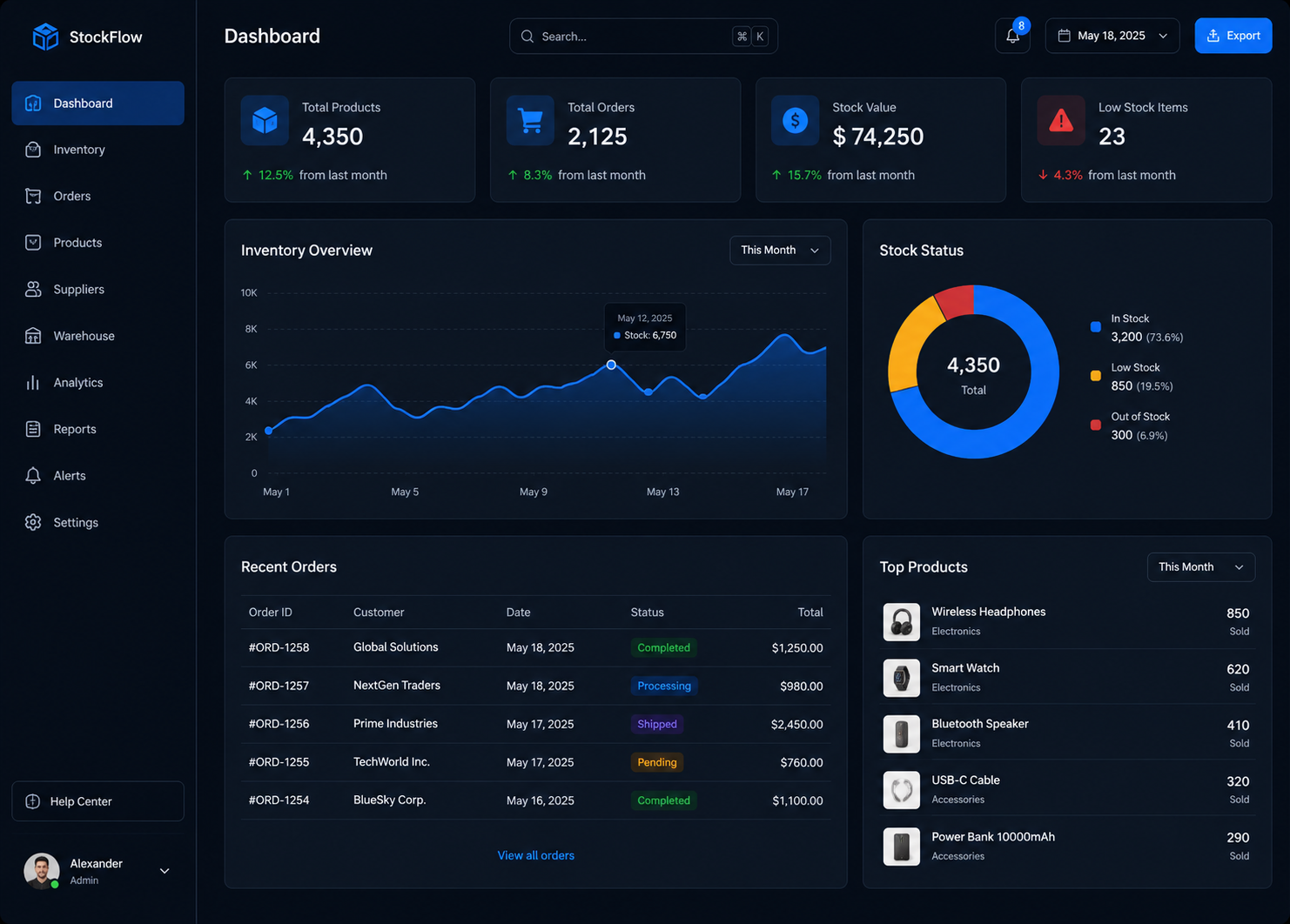Click customer TechWorld Inc.
This screenshot has height=924, width=1290.
click(x=392, y=762)
